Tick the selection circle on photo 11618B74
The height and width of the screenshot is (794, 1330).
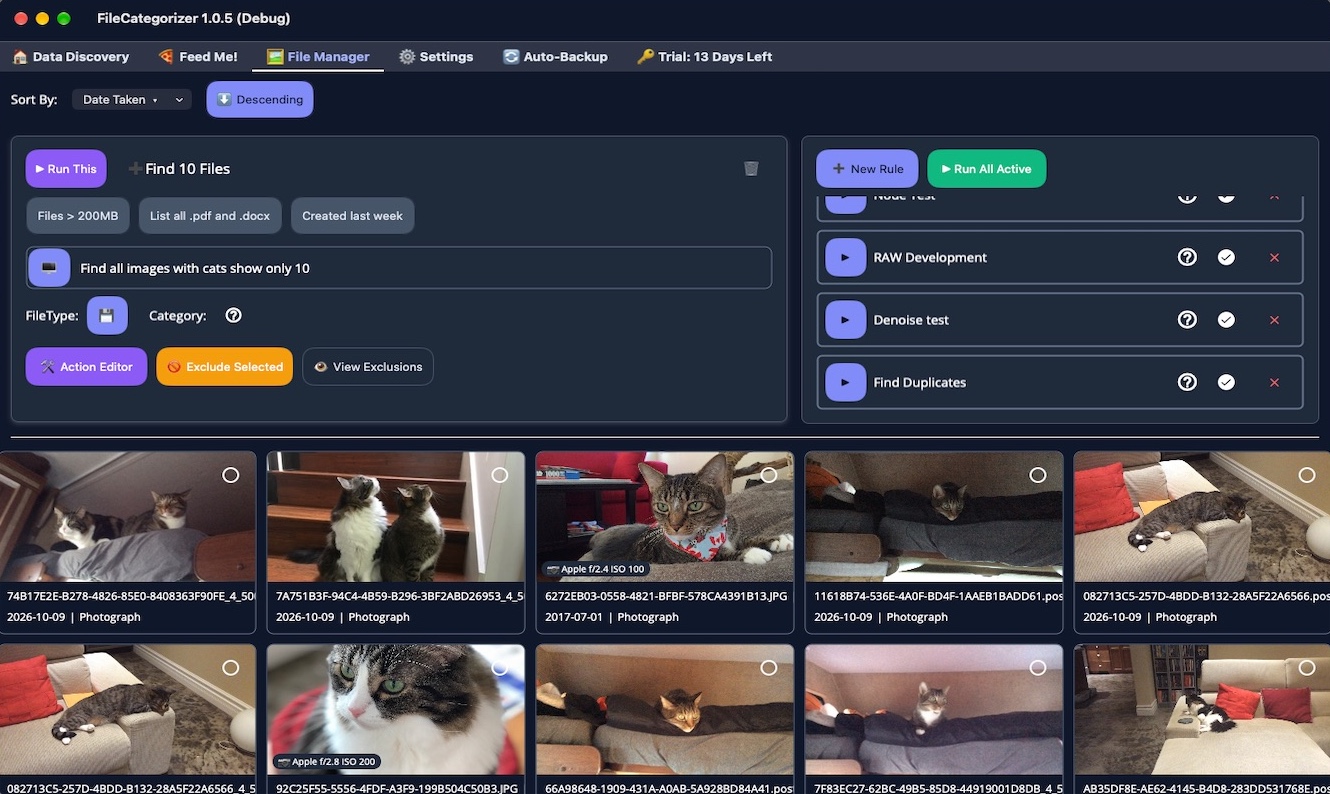click(x=1038, y=475)
